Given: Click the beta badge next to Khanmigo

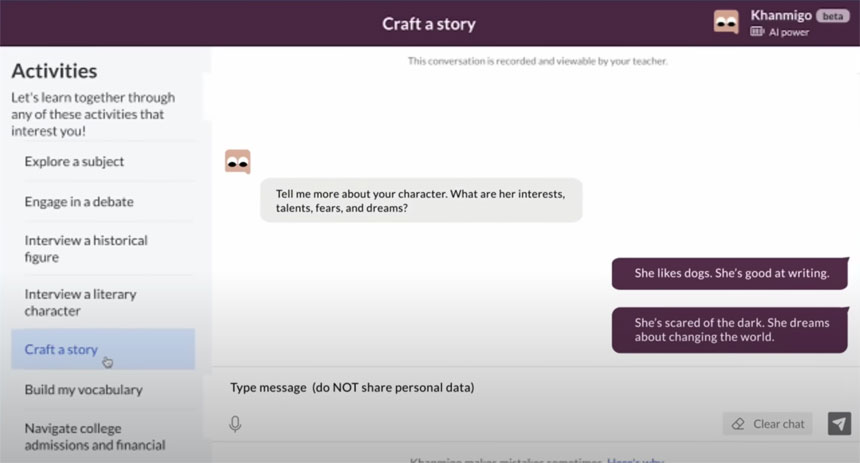Looking at the screenshot, I should point(833,16).
